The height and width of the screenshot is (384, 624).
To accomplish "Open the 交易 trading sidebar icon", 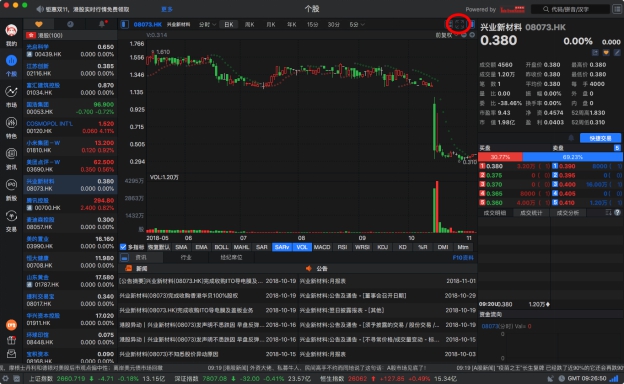I will (11, 216).
